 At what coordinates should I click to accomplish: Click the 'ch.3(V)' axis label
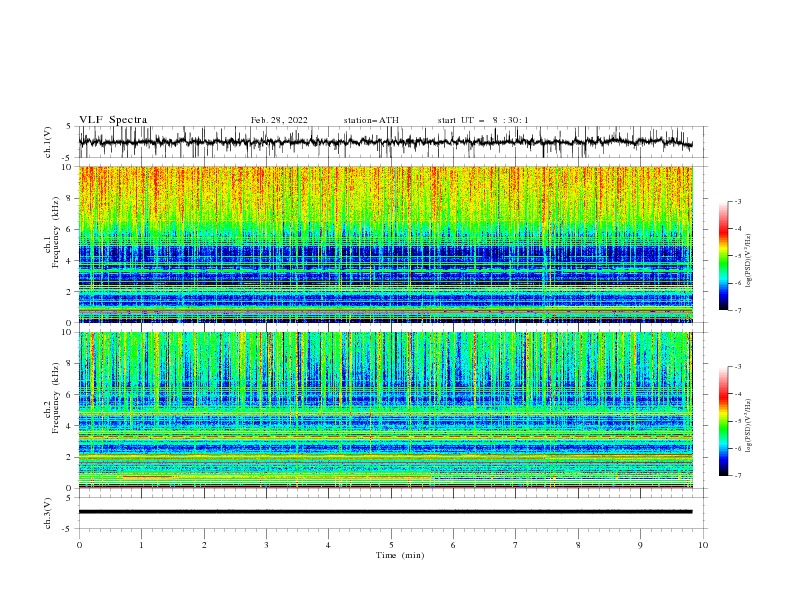point(48,513)
